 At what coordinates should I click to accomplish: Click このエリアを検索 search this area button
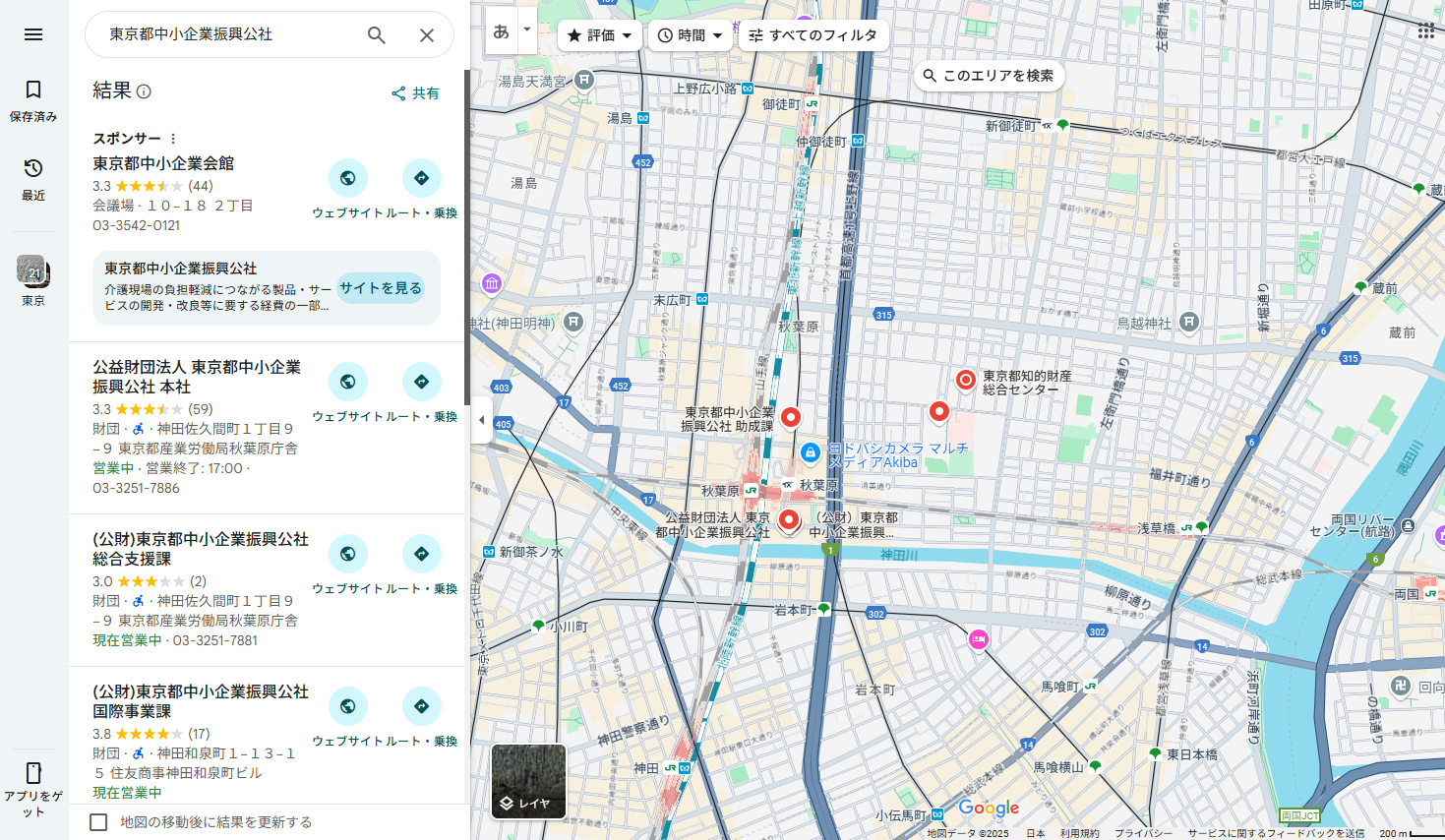989,76
